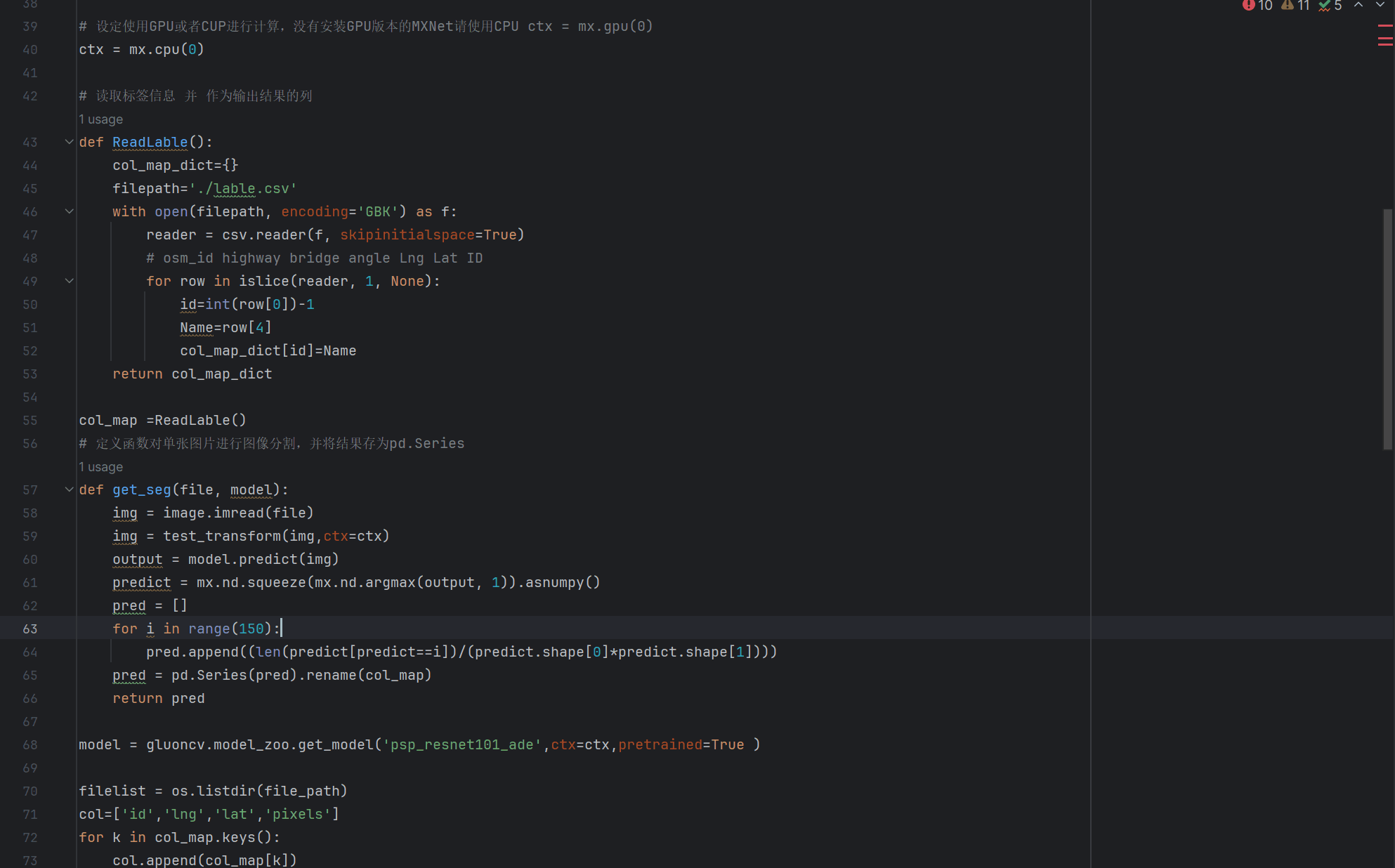Click the vertical editor scrollbar thumb
The width and height of the screenshot is (1395, 868).
tap(1387, 329)
